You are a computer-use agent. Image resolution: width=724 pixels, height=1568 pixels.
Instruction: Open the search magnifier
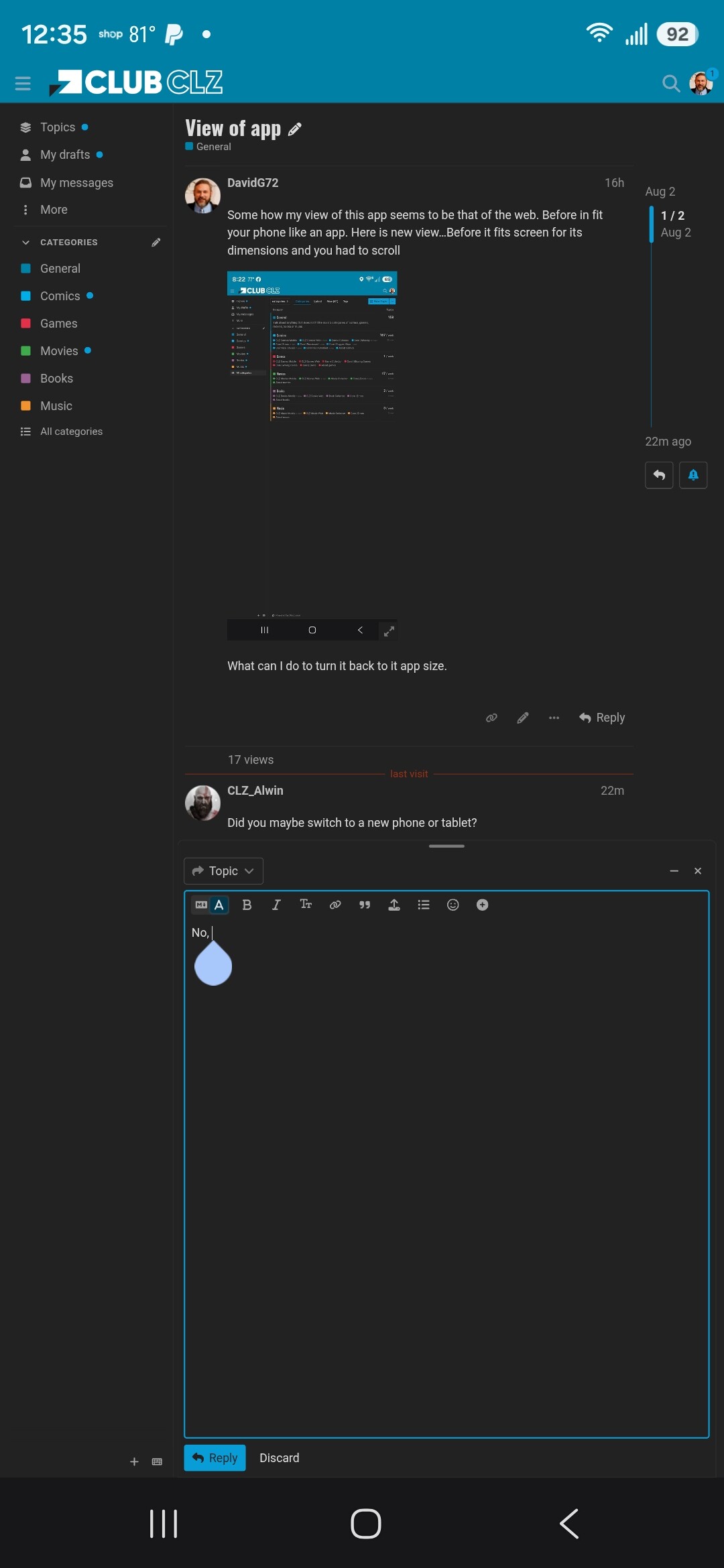[x=670, y=83]
